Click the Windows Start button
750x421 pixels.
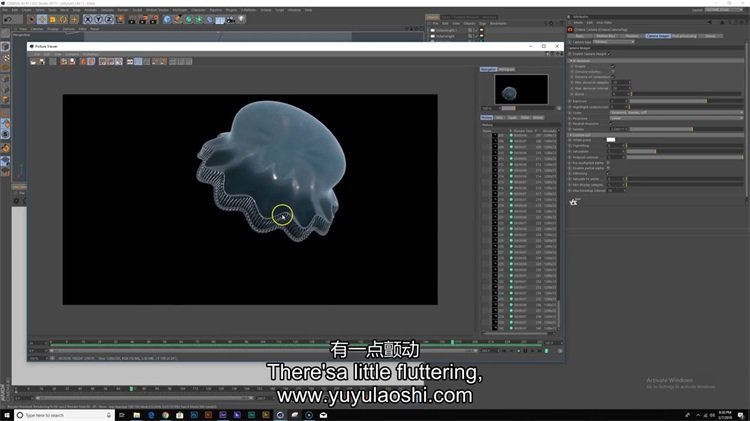[6, 414]
